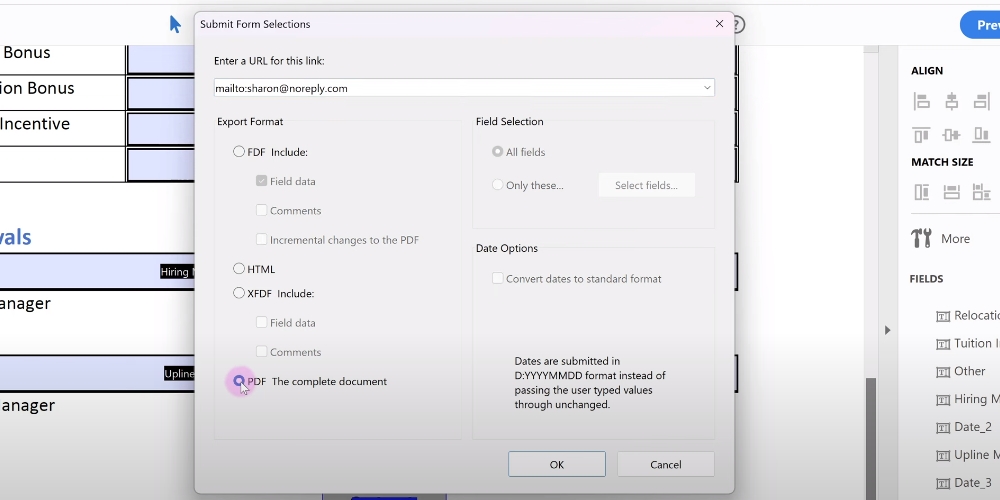The image size is (1000, 500).
Task: Click the align left edges icon
Action: [921, 101]
